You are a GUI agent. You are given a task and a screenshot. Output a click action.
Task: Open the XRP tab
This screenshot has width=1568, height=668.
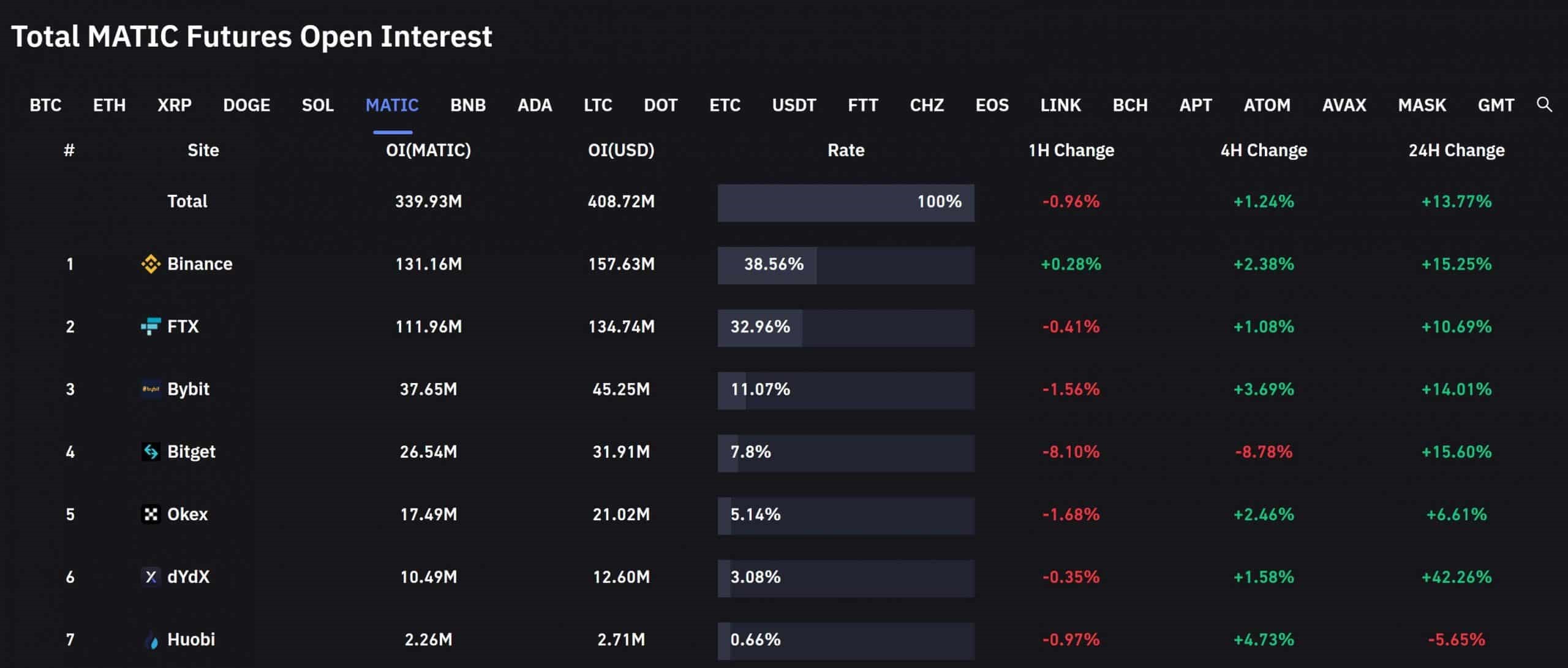pos(175,105)
